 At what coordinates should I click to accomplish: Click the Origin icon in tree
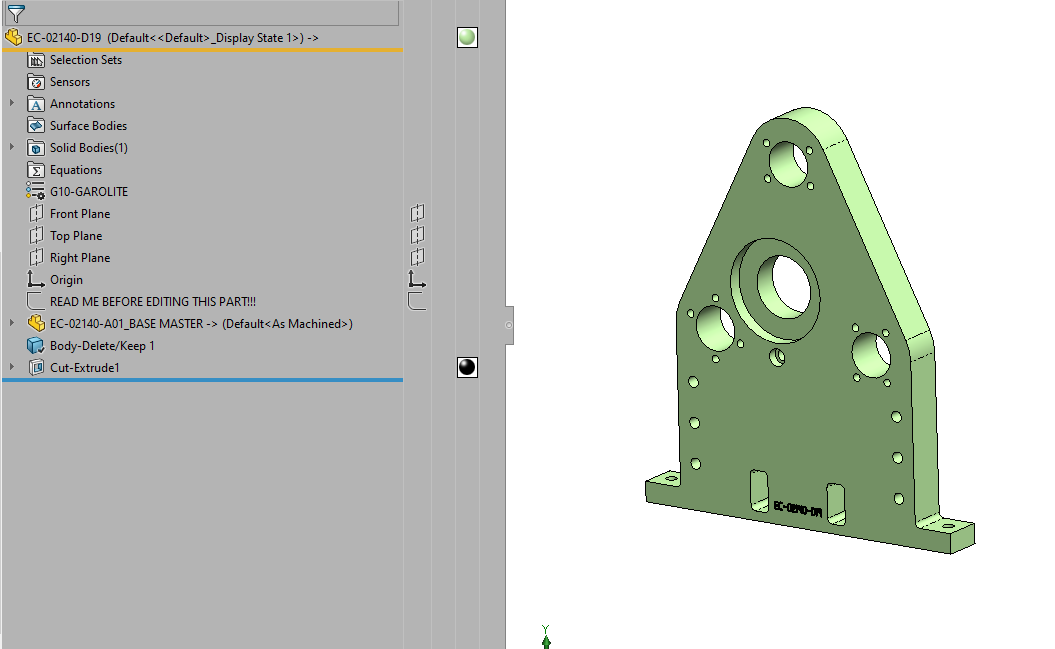[x=36, y=279]
